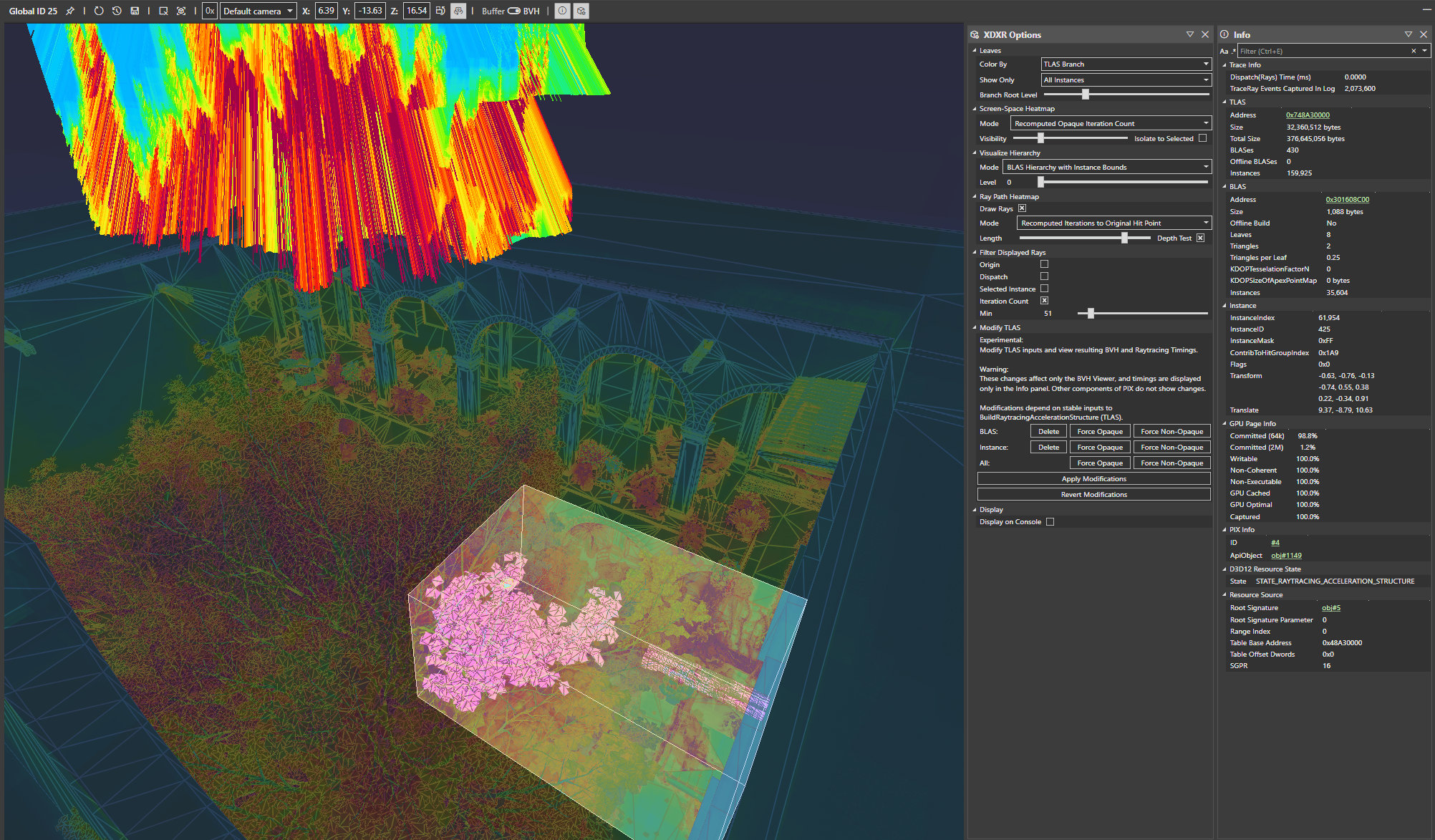Viewport: 1435px width, 840px height.
Task: Open the Info panel toolbar icon
Action: [562, 11]
